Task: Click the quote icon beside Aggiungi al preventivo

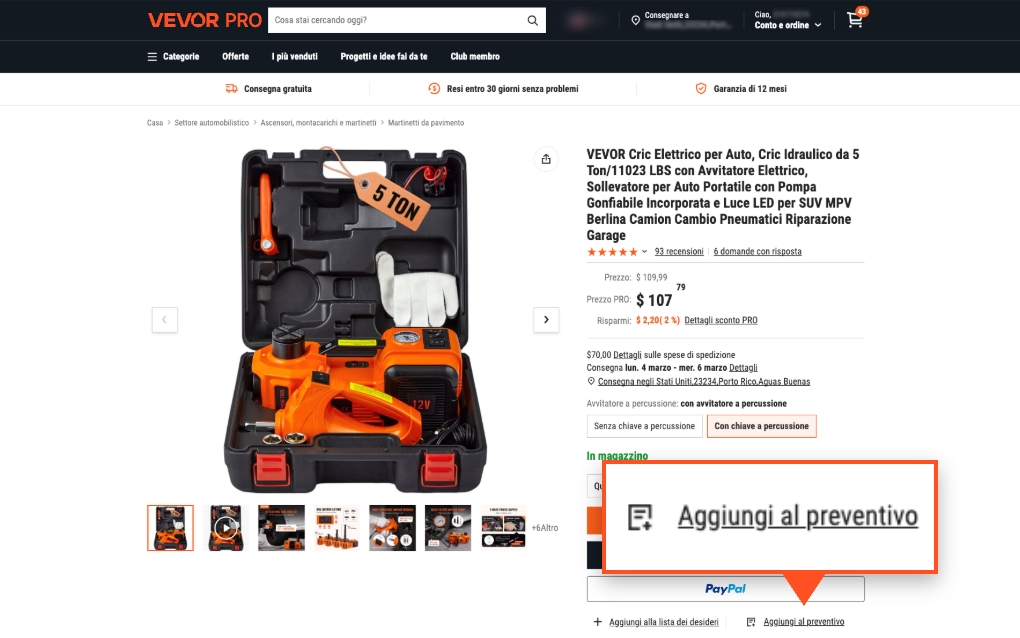Action: tap(751, 622)
